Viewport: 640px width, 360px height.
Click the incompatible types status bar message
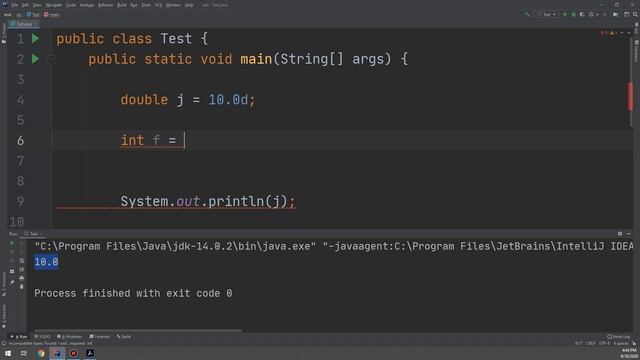pos(51,343)
